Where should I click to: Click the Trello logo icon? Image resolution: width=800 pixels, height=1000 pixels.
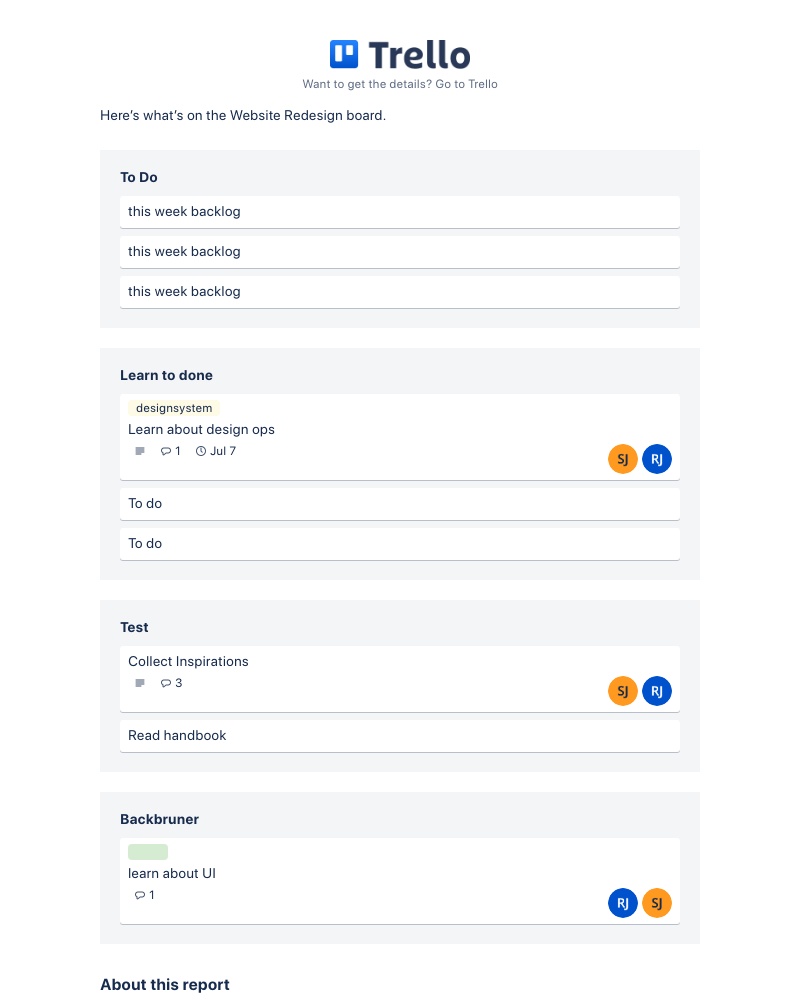(x=344, y=54)
